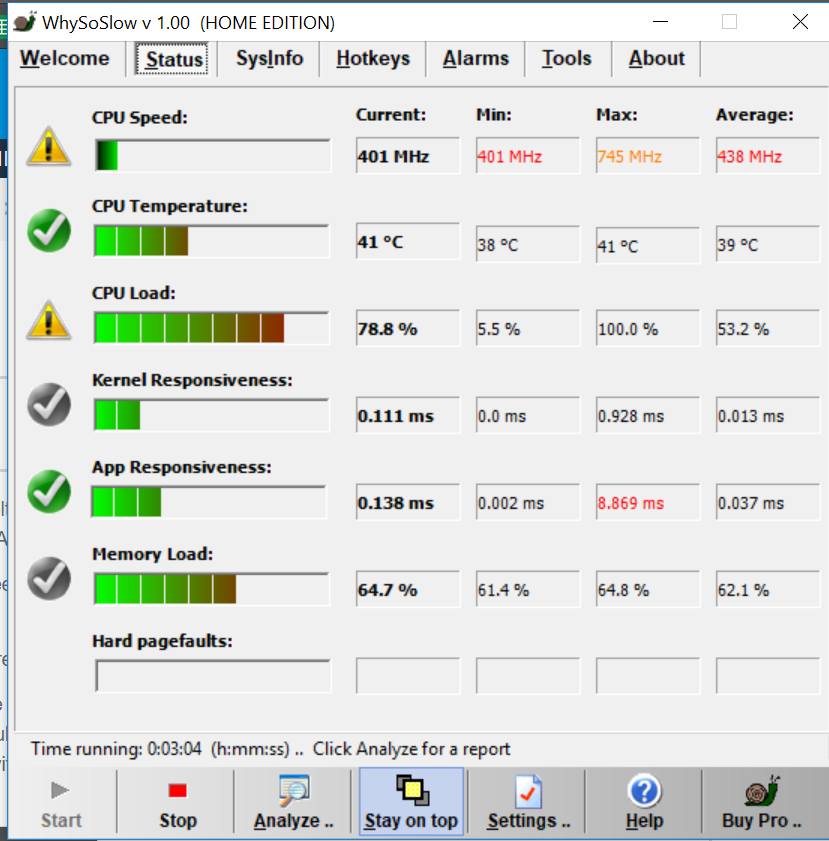Click the Kernel Responsiveness gray checkmark icon

(x=49, y=405)
